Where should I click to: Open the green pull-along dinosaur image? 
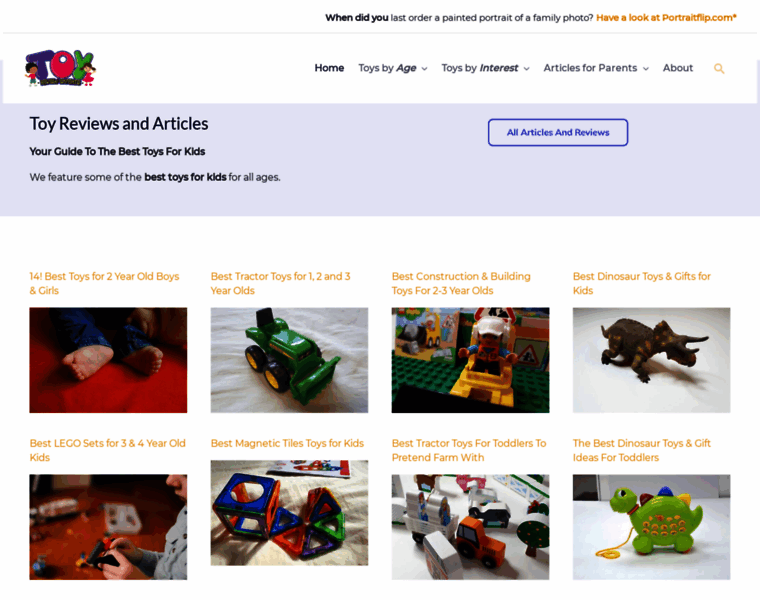pos(651,527)
